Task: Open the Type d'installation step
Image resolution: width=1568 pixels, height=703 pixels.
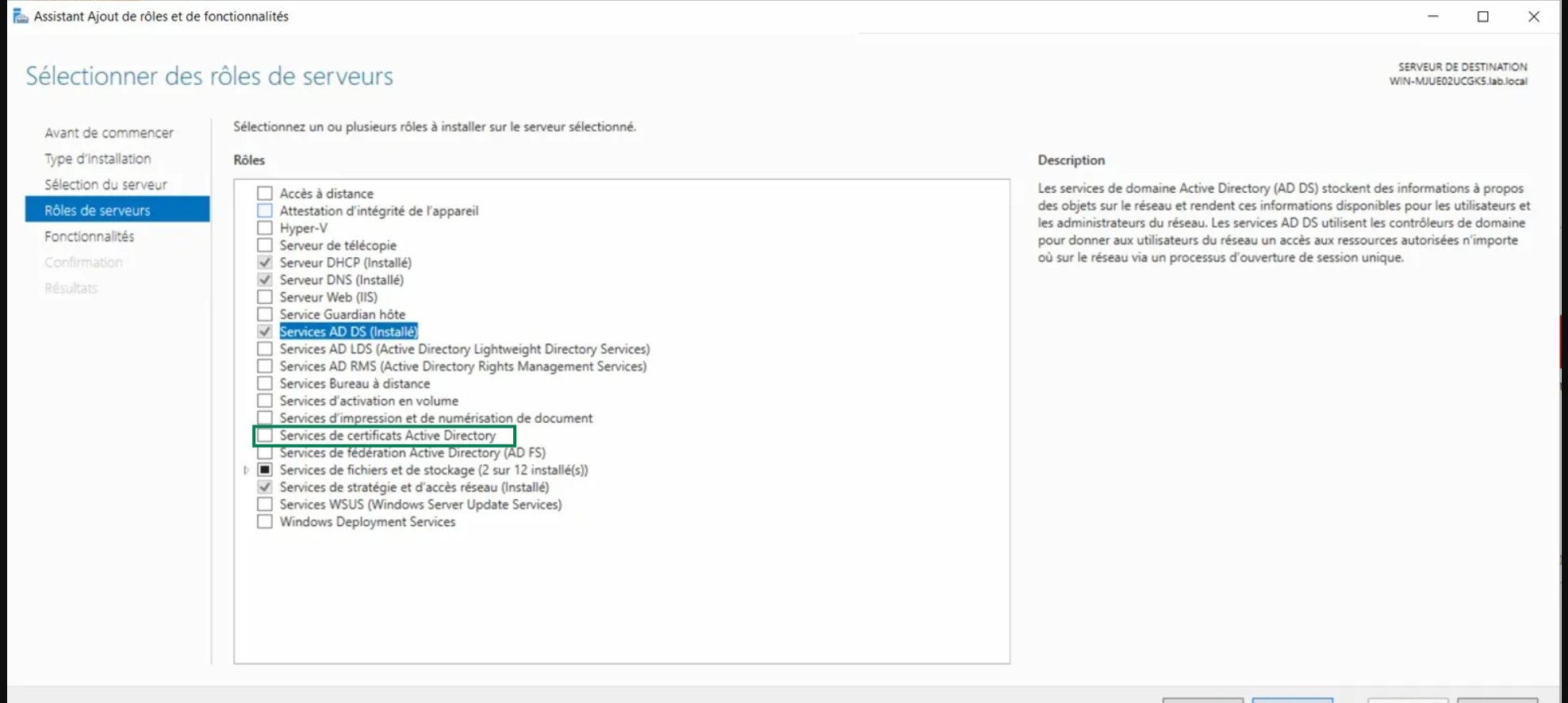Action: (x=98, y=159)
